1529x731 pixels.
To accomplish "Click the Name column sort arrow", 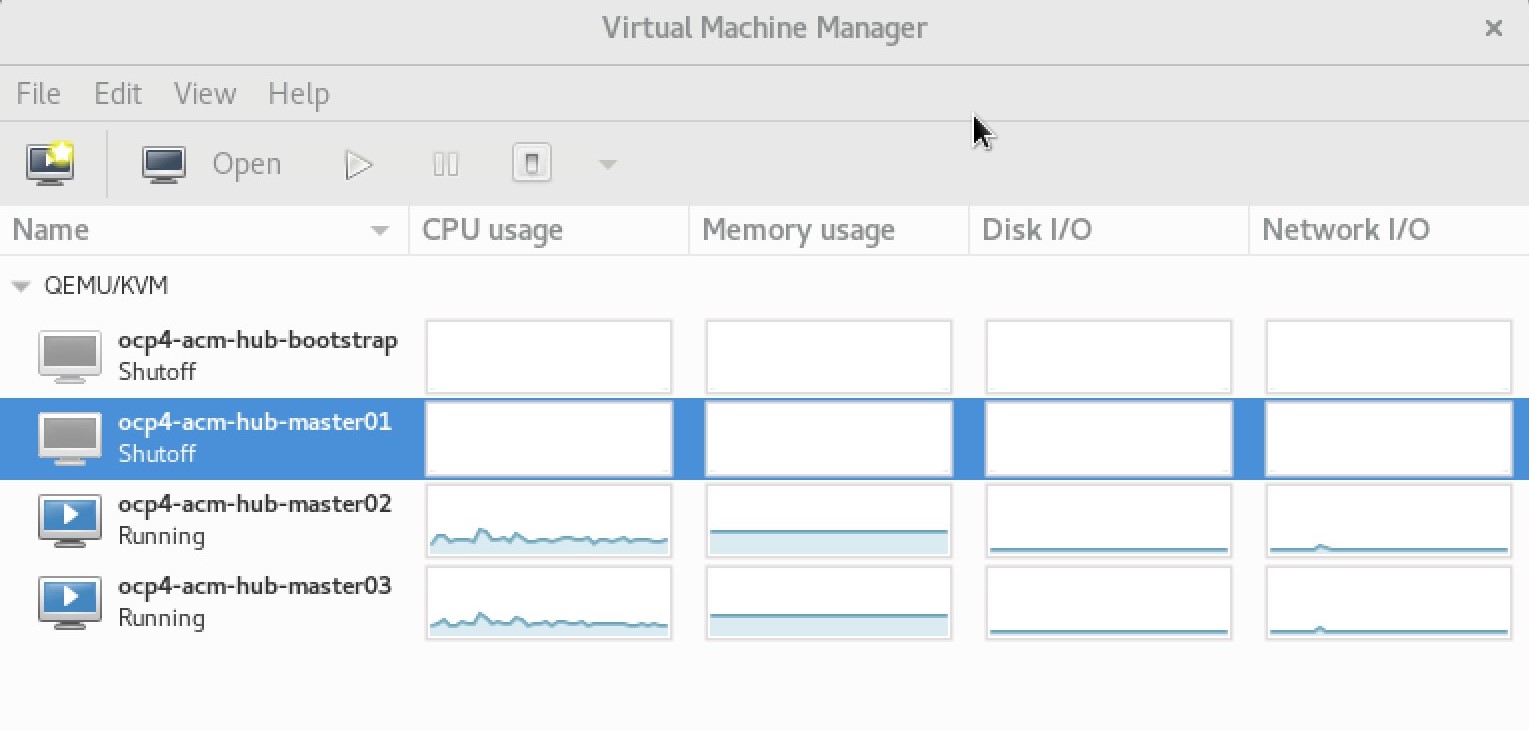I will 379,231.
